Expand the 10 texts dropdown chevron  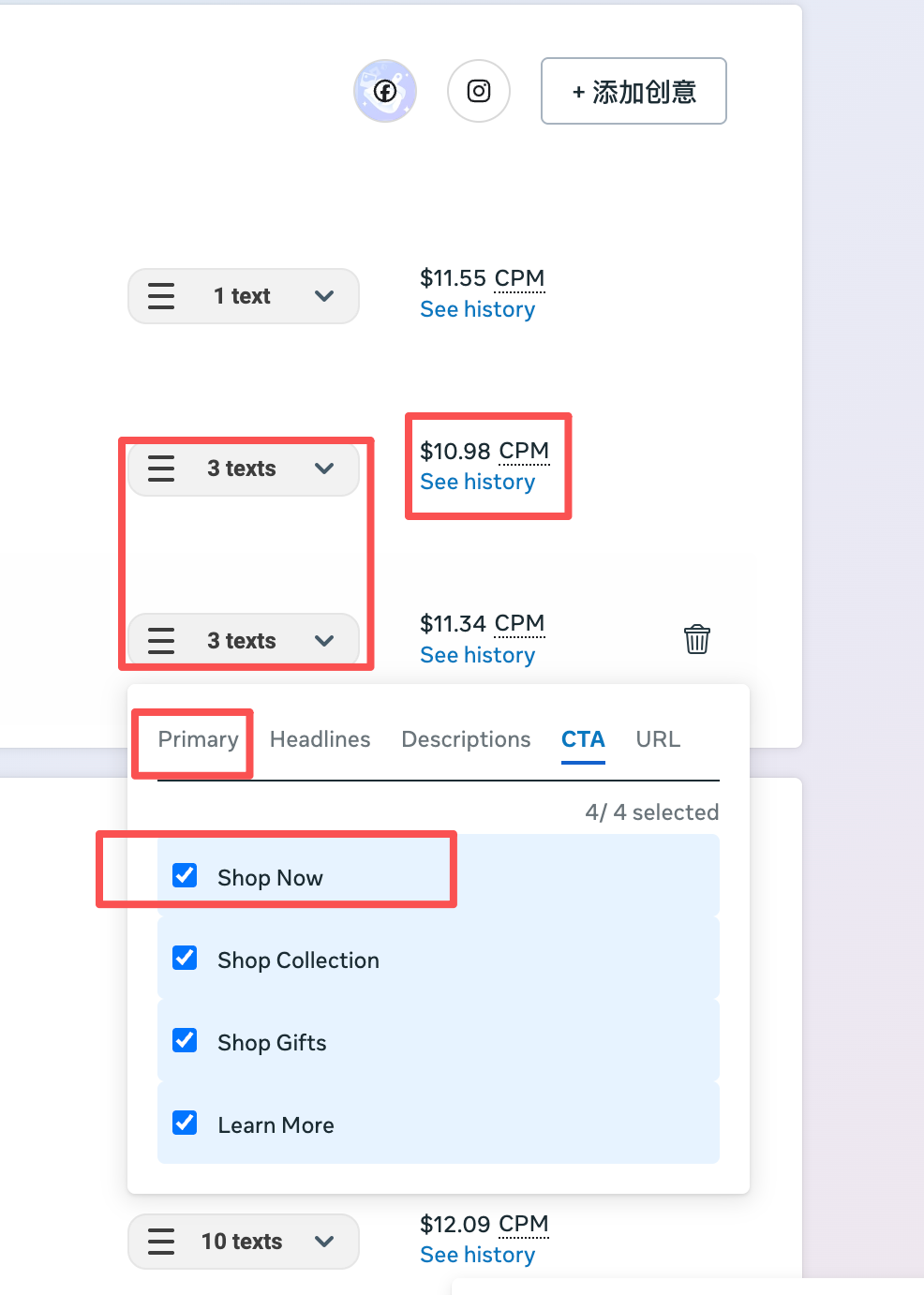tap(324, 1242)
